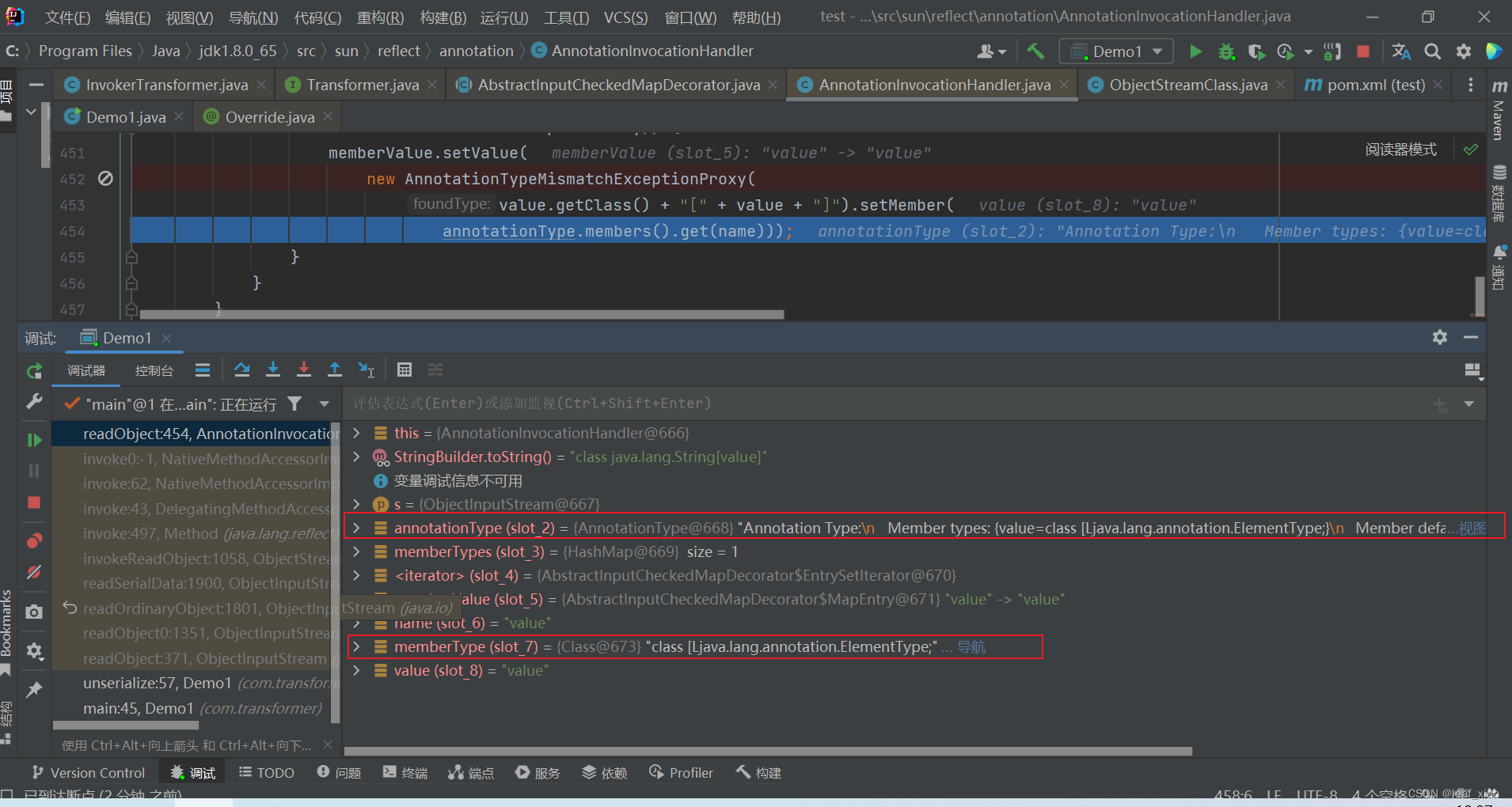Open Profiler tool window
1512x807 pixels.
tap(682, 772)
